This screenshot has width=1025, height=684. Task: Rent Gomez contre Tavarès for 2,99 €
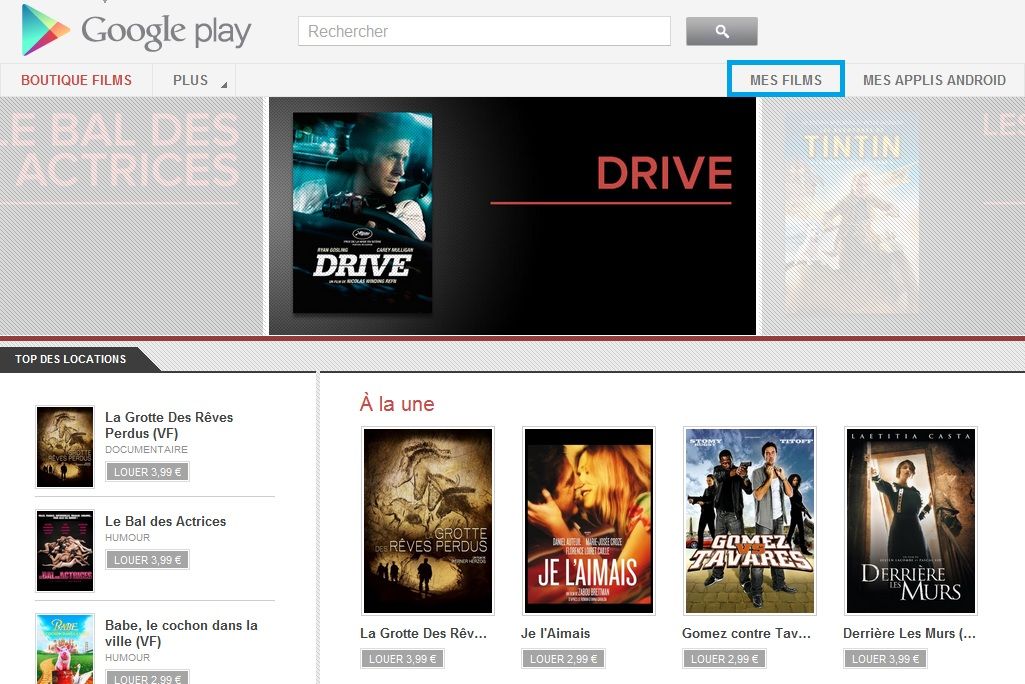(724, 658)
